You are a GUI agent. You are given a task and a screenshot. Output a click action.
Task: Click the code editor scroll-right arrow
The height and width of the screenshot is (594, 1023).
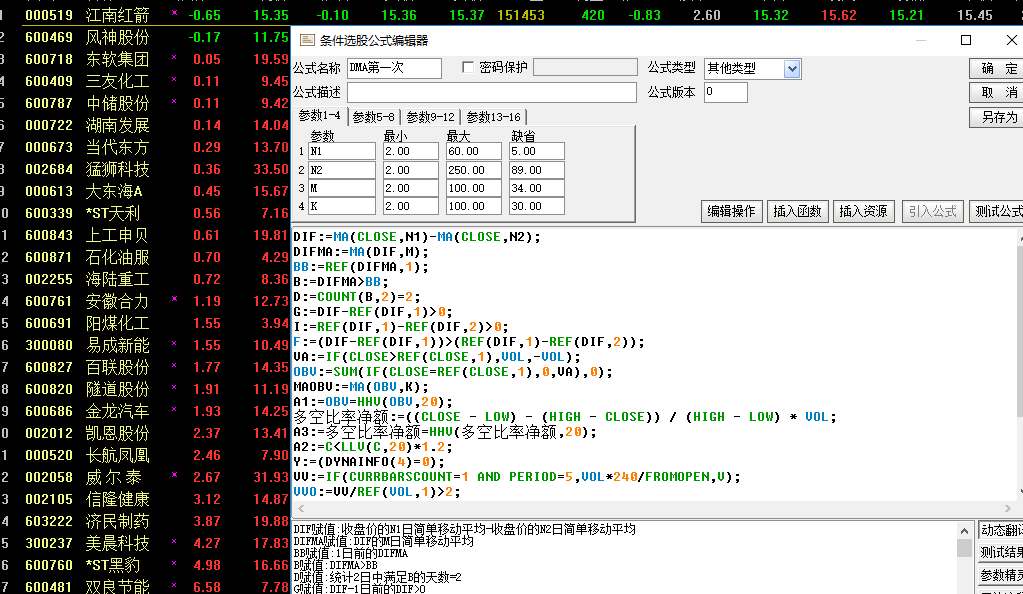tap(1007, 508)
